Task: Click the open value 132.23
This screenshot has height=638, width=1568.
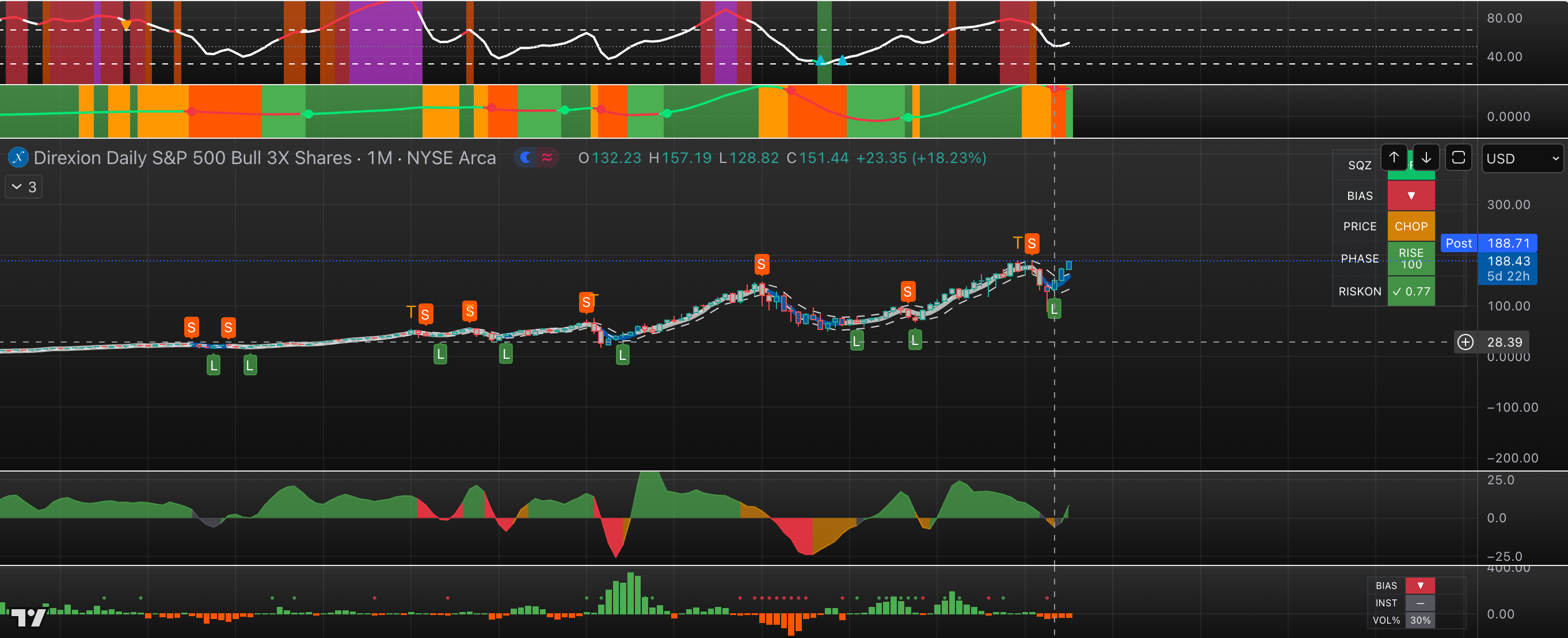Action: (616, 158)
